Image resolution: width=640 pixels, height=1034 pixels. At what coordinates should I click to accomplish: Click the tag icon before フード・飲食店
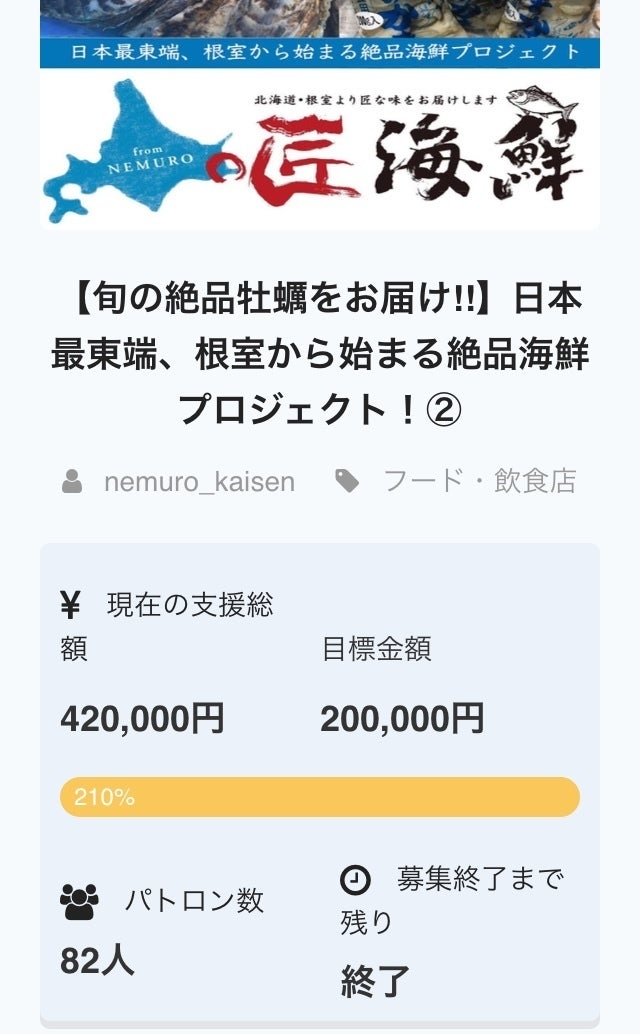click(347, 481)
